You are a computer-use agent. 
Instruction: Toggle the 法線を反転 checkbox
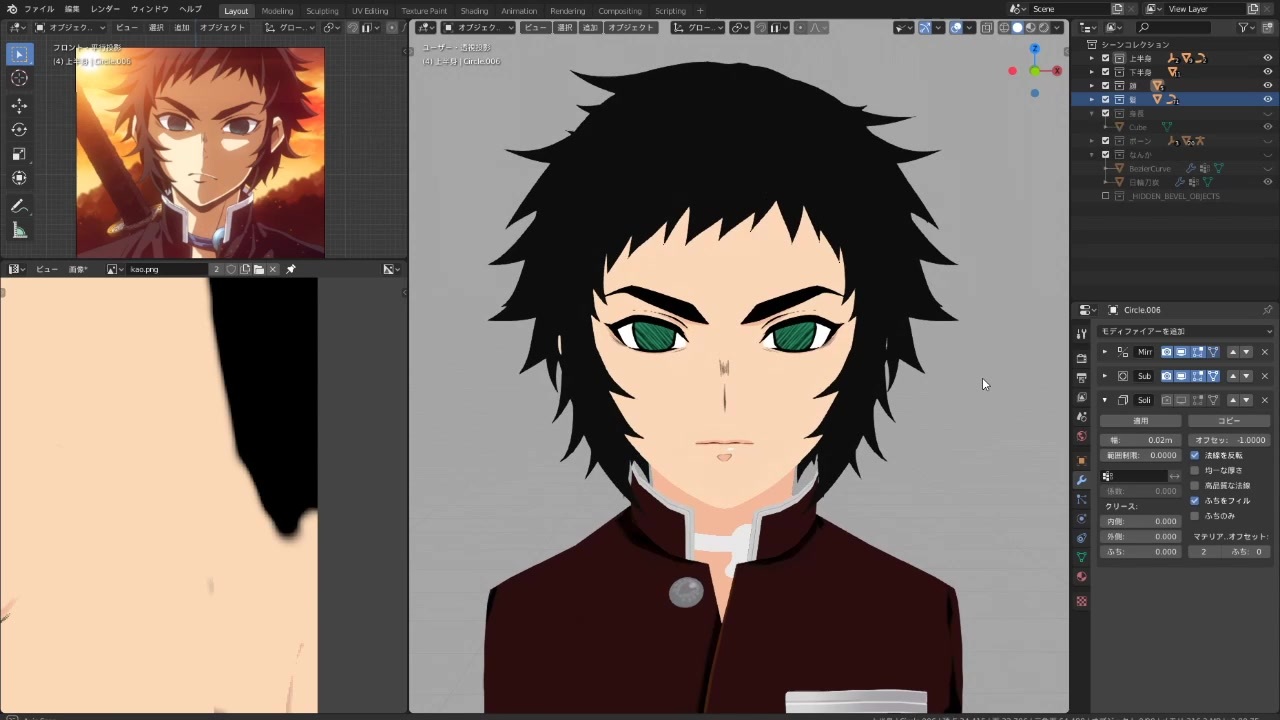click(x=1195, y=455)
